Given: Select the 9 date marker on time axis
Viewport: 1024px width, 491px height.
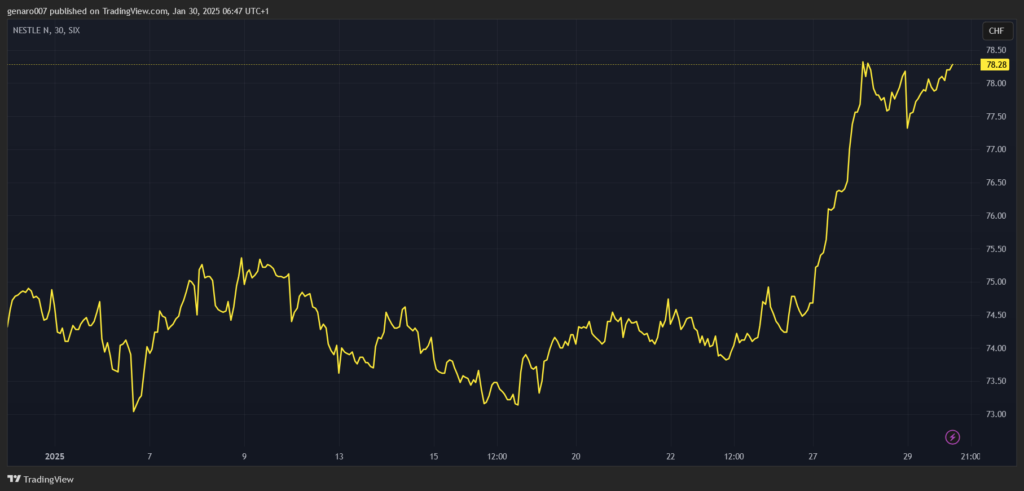Looking at the screenshot, I should coord(244,456).
